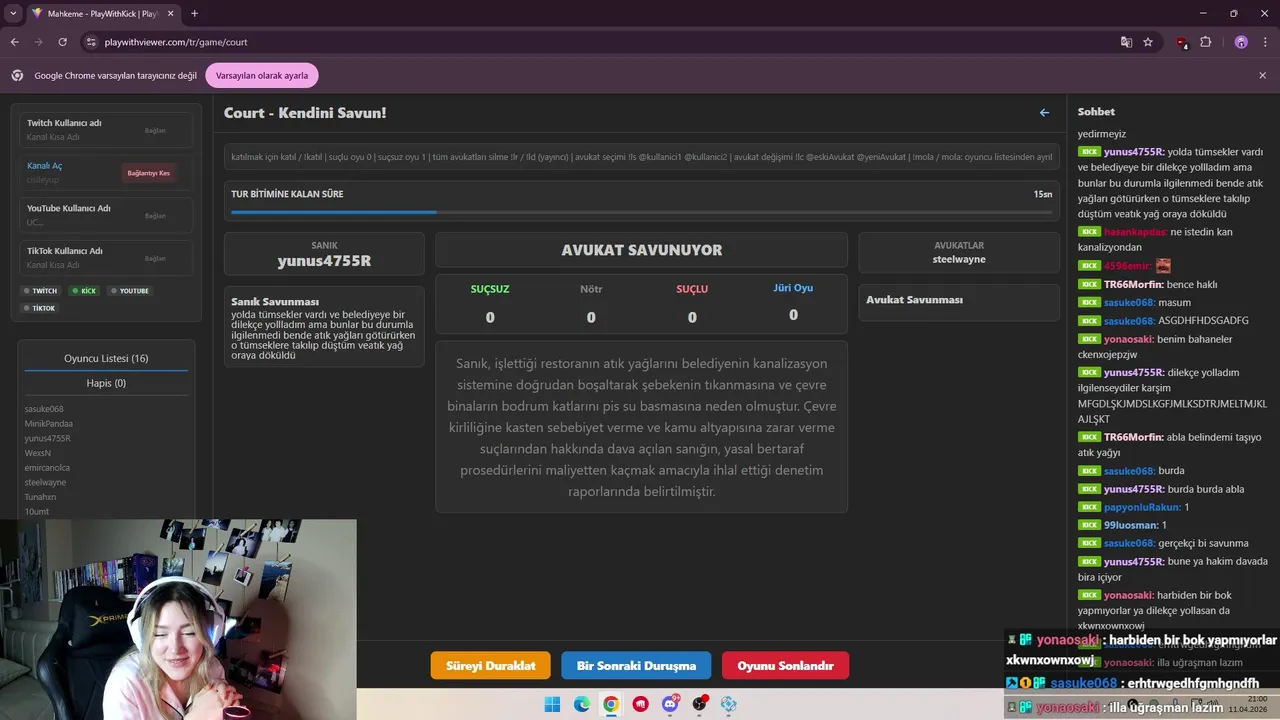Click Bir Sonraki Duruşma button
The width and height of the screenshot is (1280, 720).
636,665
